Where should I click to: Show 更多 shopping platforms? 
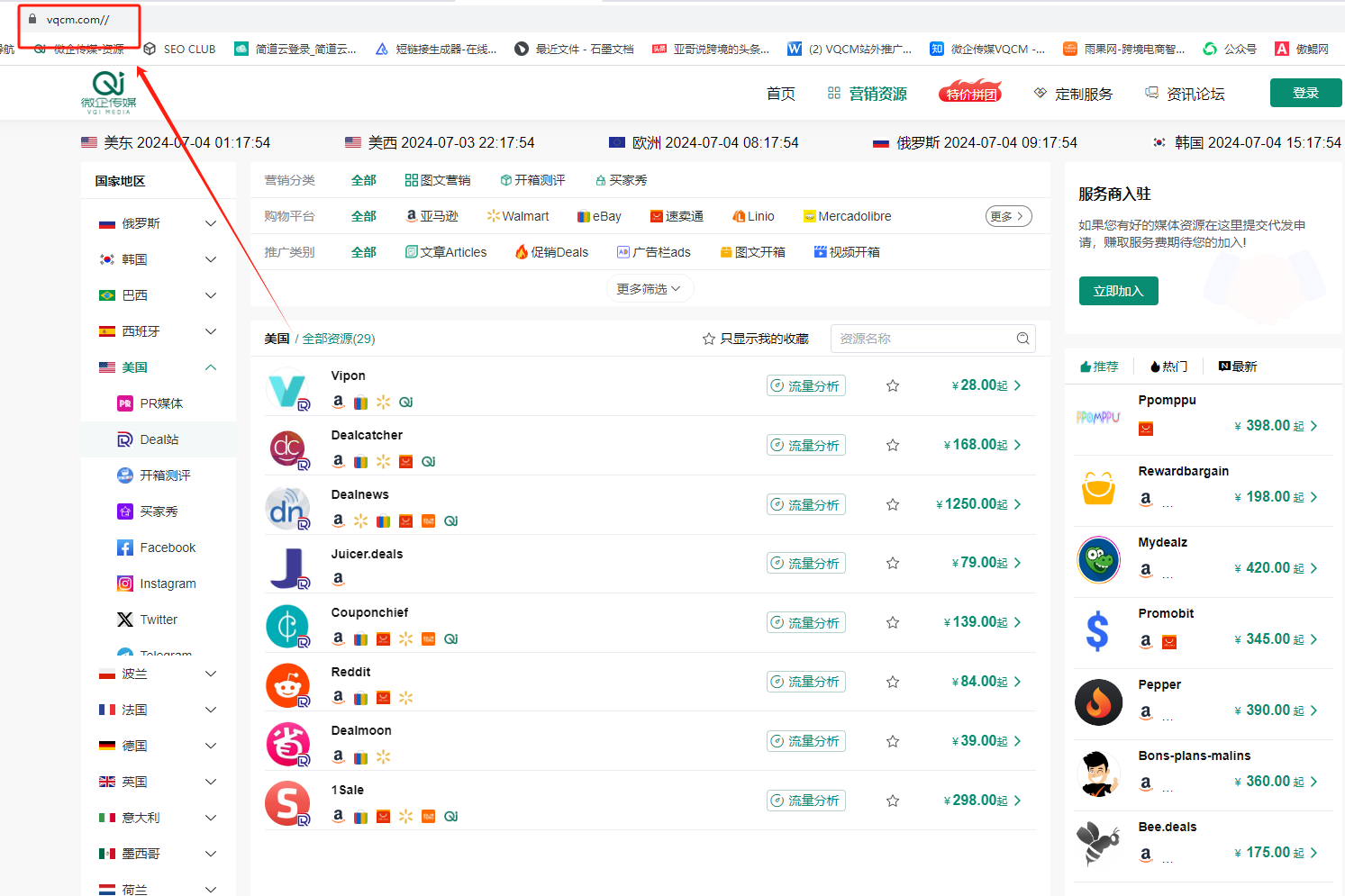pyautogui.click(x=1008, y=216)
